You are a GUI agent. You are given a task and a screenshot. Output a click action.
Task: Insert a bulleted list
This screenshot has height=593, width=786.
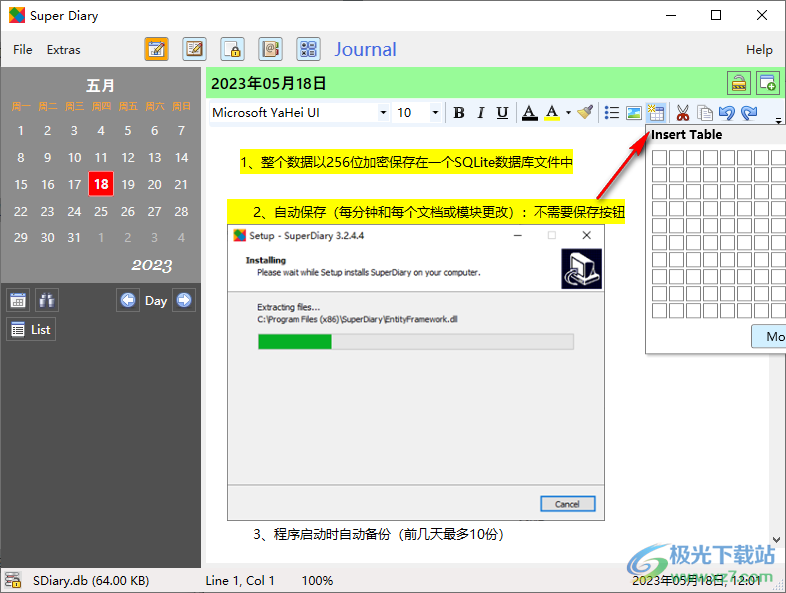point(612,113)
